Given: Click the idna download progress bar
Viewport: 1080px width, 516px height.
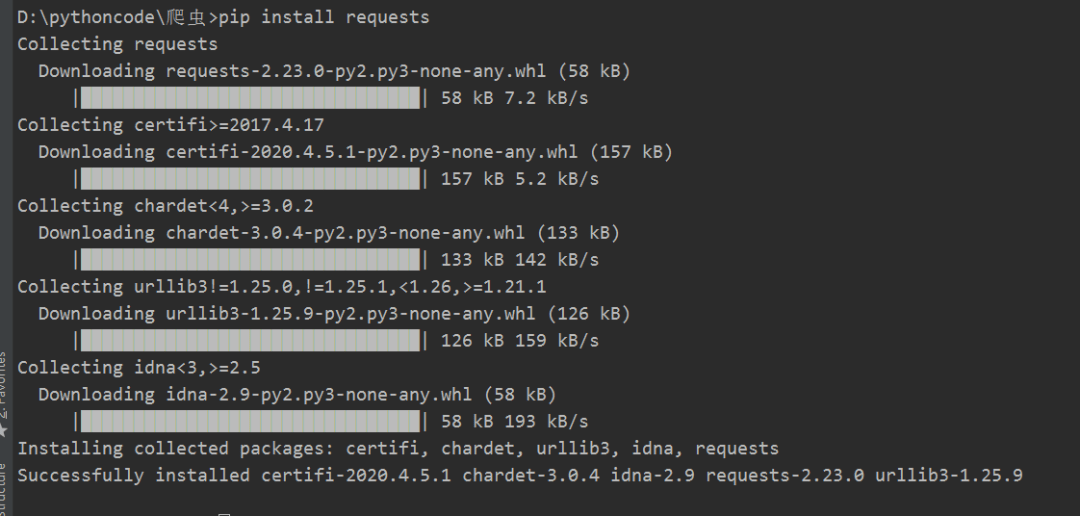Looking at the screenshot, I should (250, 421).
